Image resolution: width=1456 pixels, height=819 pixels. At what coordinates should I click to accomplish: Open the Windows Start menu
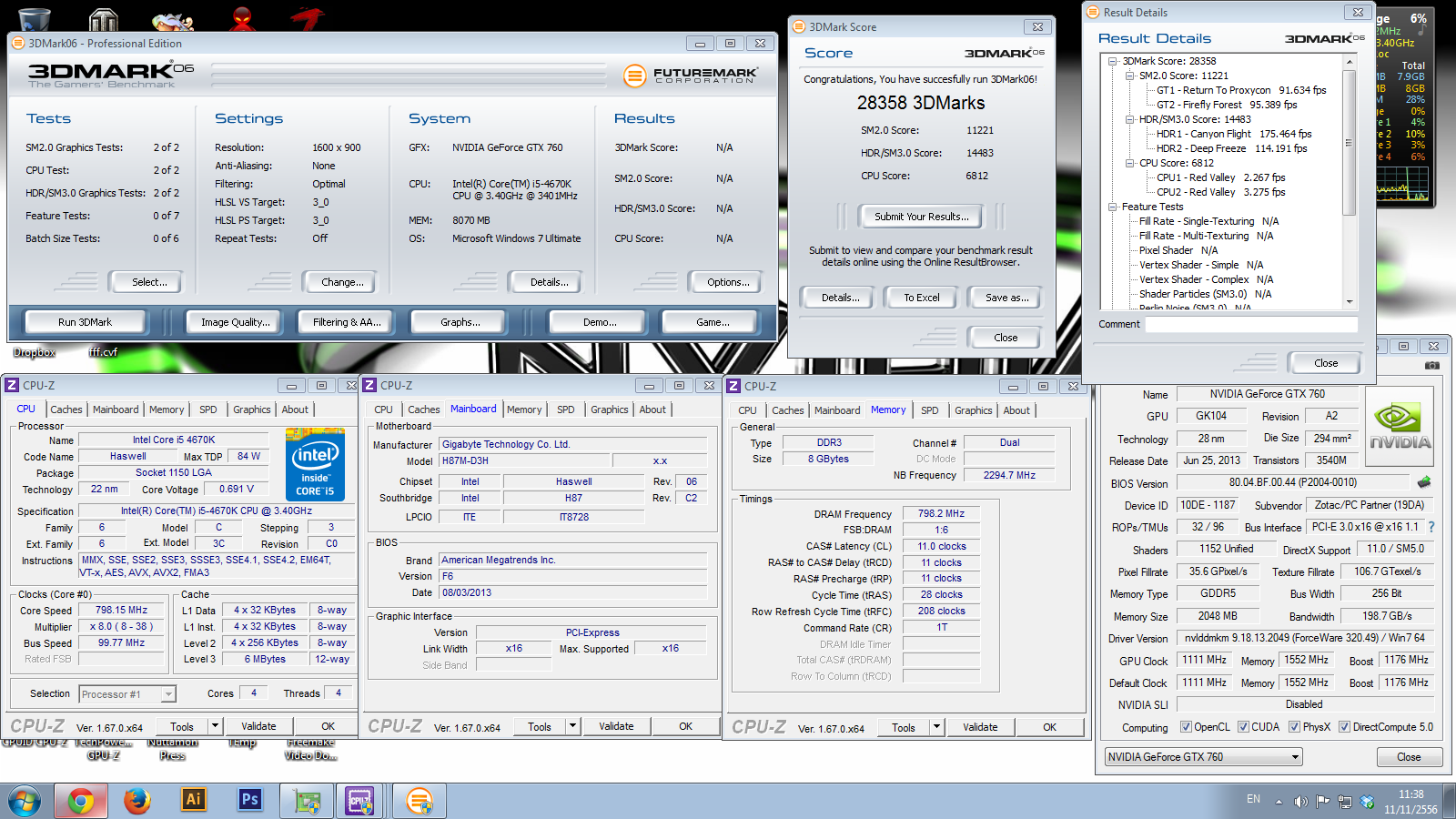click(25, 801)
